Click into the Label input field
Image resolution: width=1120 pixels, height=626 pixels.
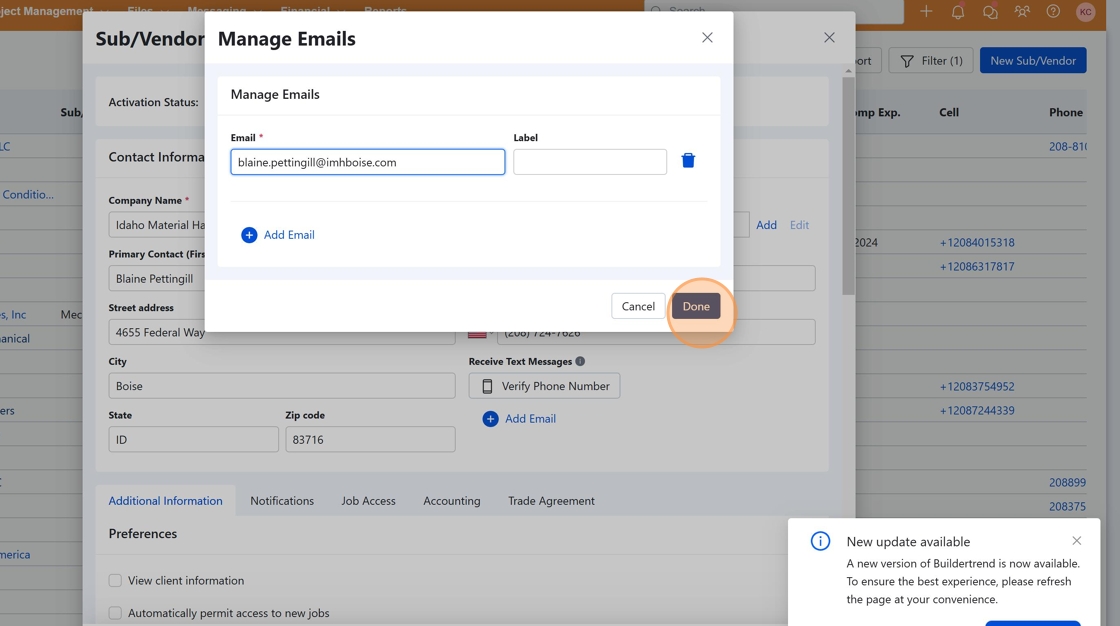point(590,162)
